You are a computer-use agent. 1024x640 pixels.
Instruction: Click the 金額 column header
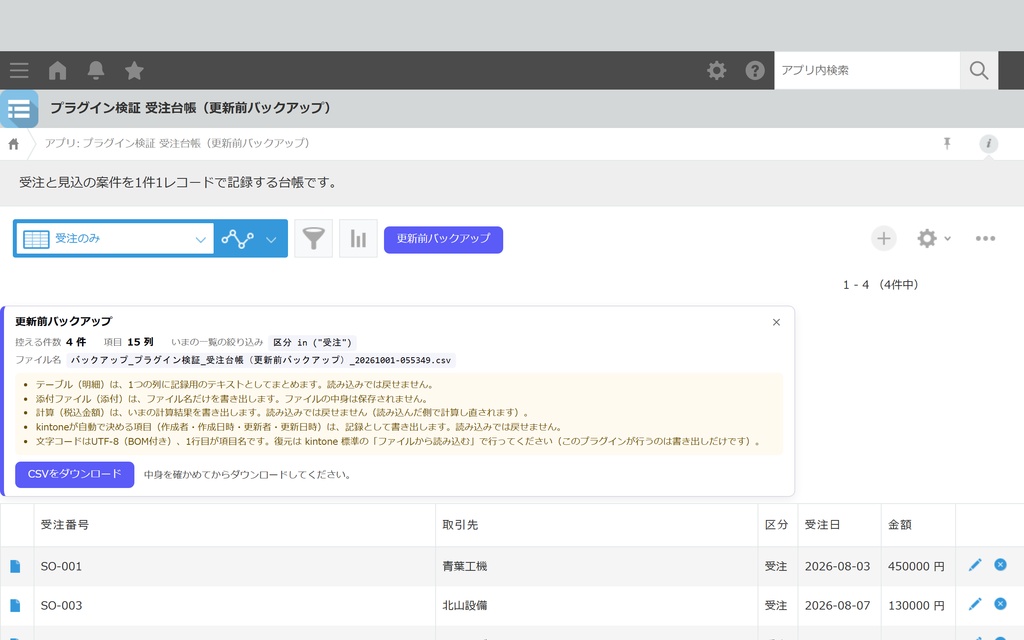pos(918,525)
